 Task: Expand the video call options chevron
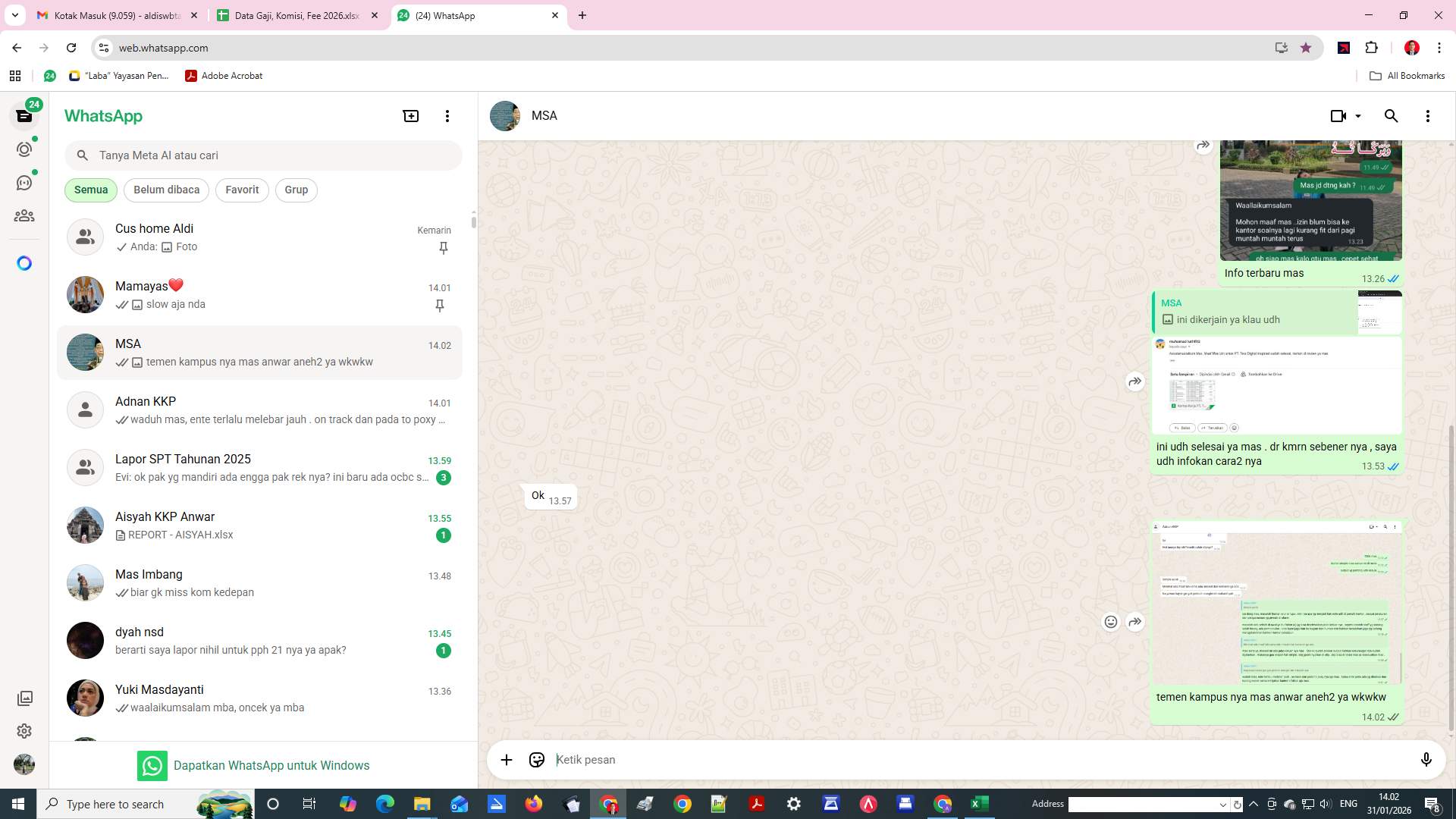(1357, 115)
